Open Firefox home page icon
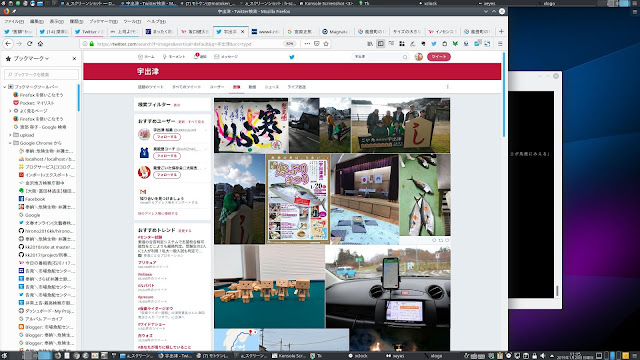 tap(40, 44)
